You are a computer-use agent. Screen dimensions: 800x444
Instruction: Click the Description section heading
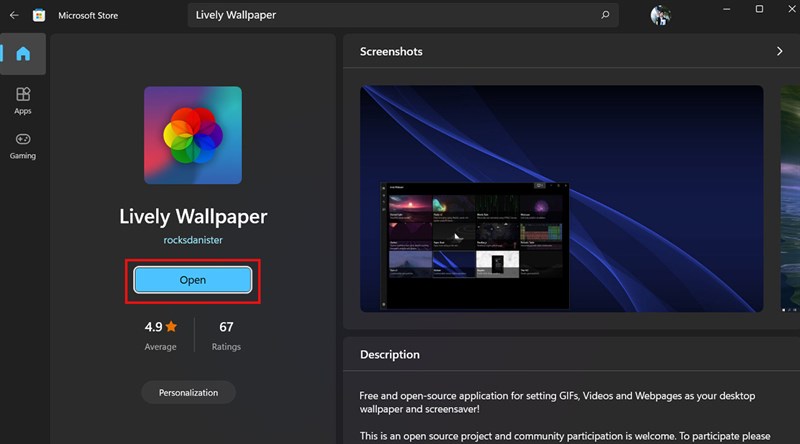[390, 354]
